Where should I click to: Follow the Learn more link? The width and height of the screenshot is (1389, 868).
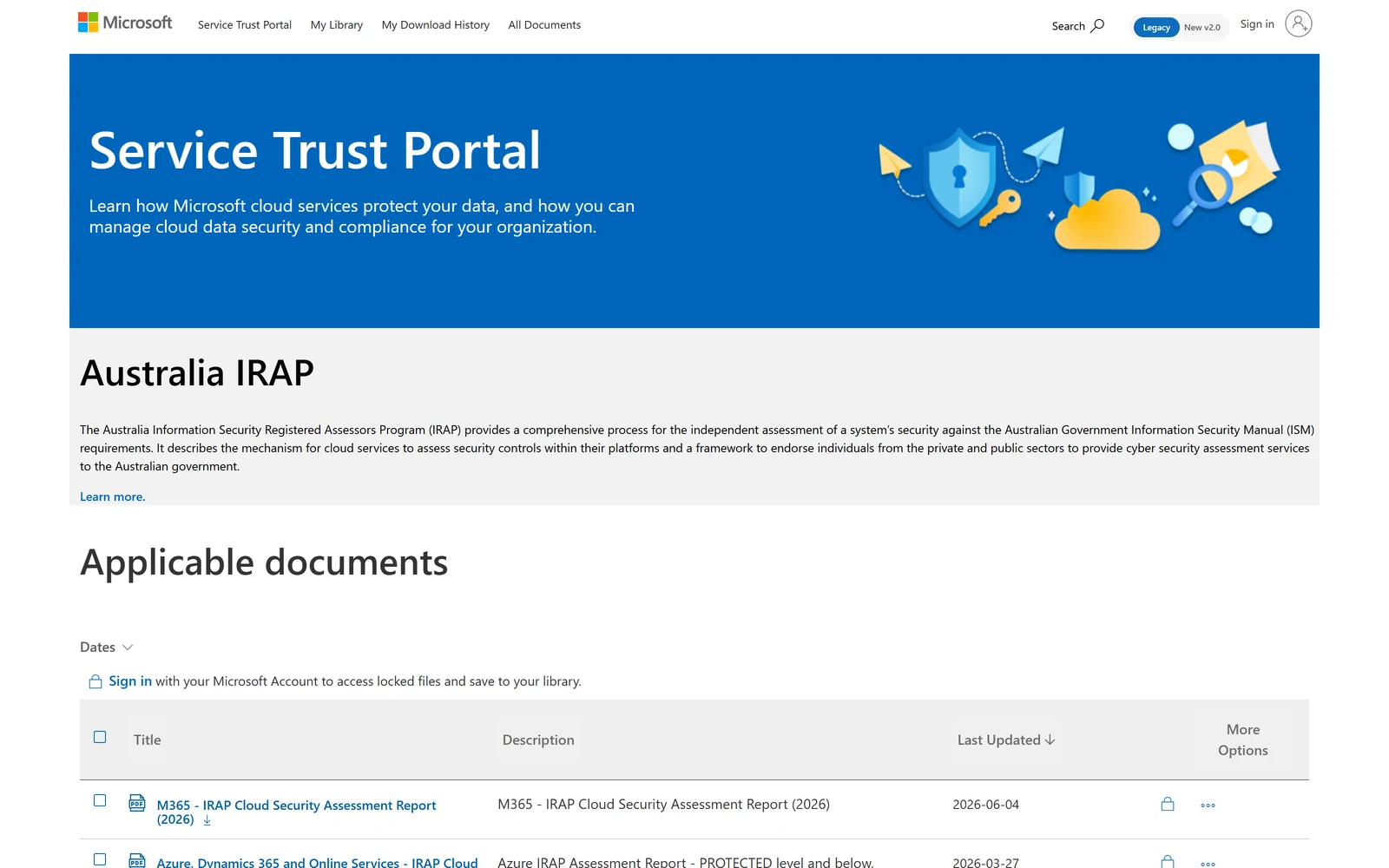[113, 496]
